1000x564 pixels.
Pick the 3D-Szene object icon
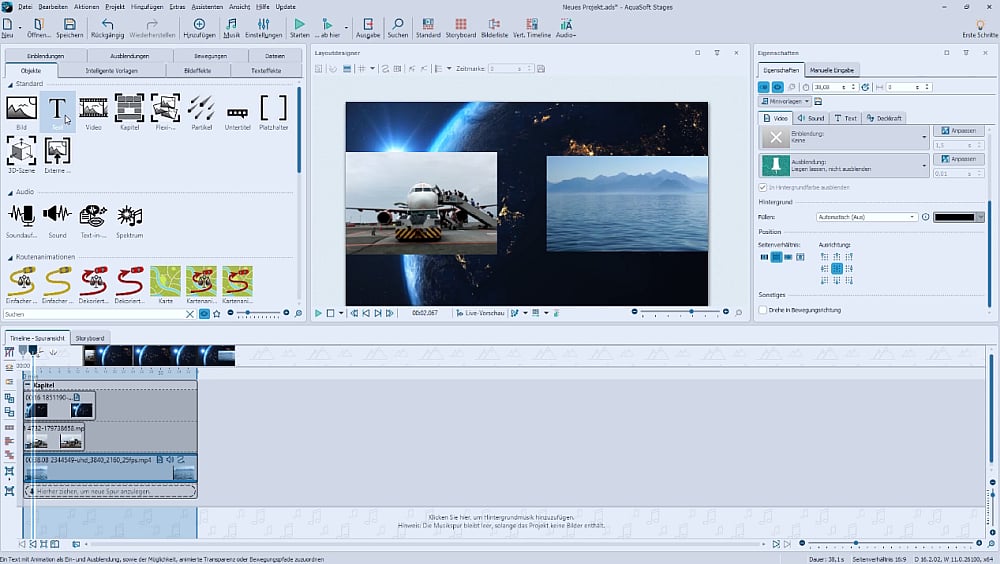click(x=21, y=152)
